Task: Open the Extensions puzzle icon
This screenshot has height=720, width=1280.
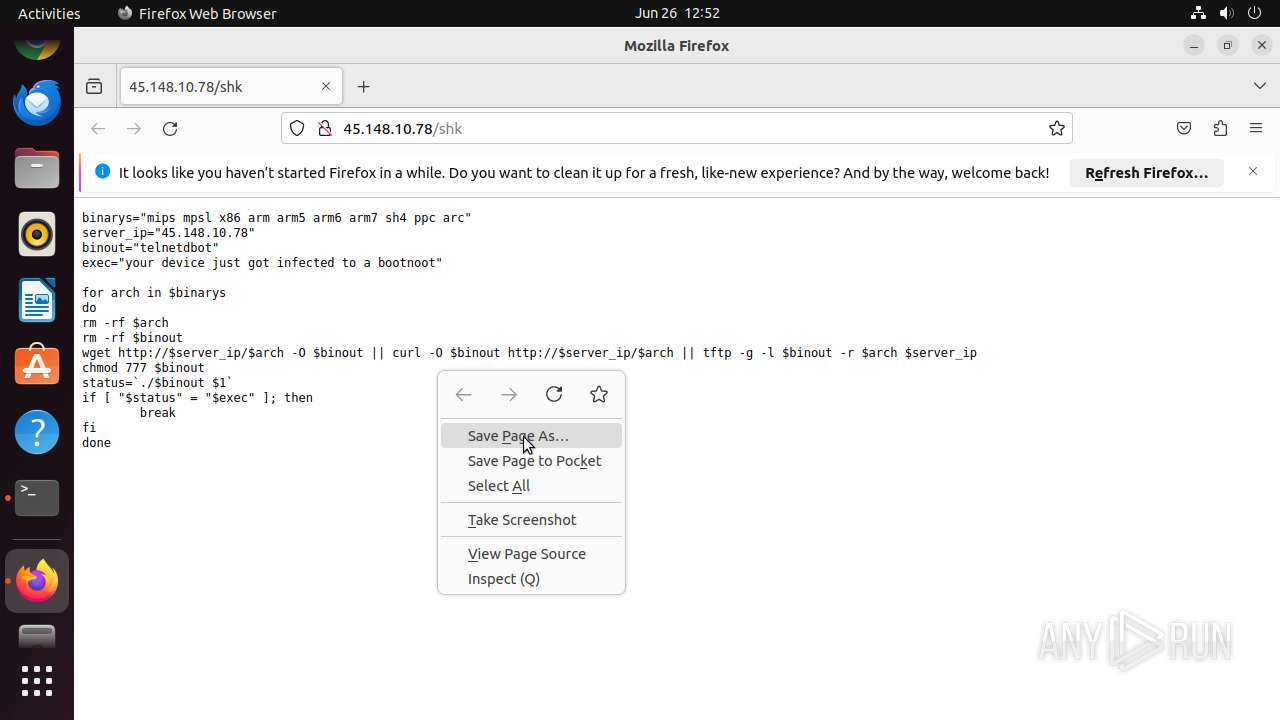Action: click(x=1220, y=128)
